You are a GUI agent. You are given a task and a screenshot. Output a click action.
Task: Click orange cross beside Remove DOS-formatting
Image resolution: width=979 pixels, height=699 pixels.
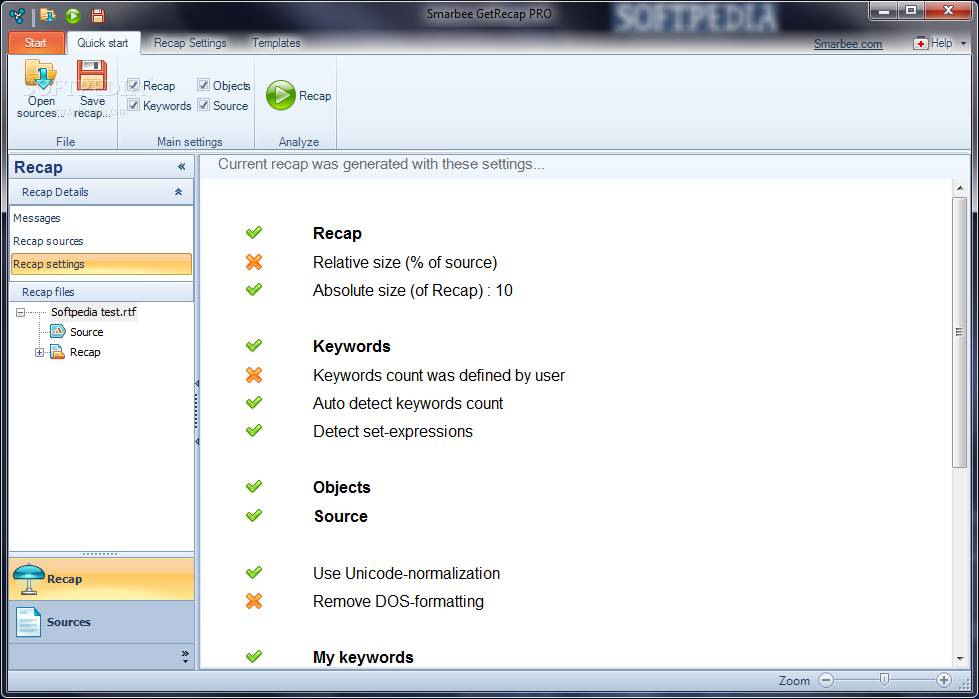click(x=253, y=601)
